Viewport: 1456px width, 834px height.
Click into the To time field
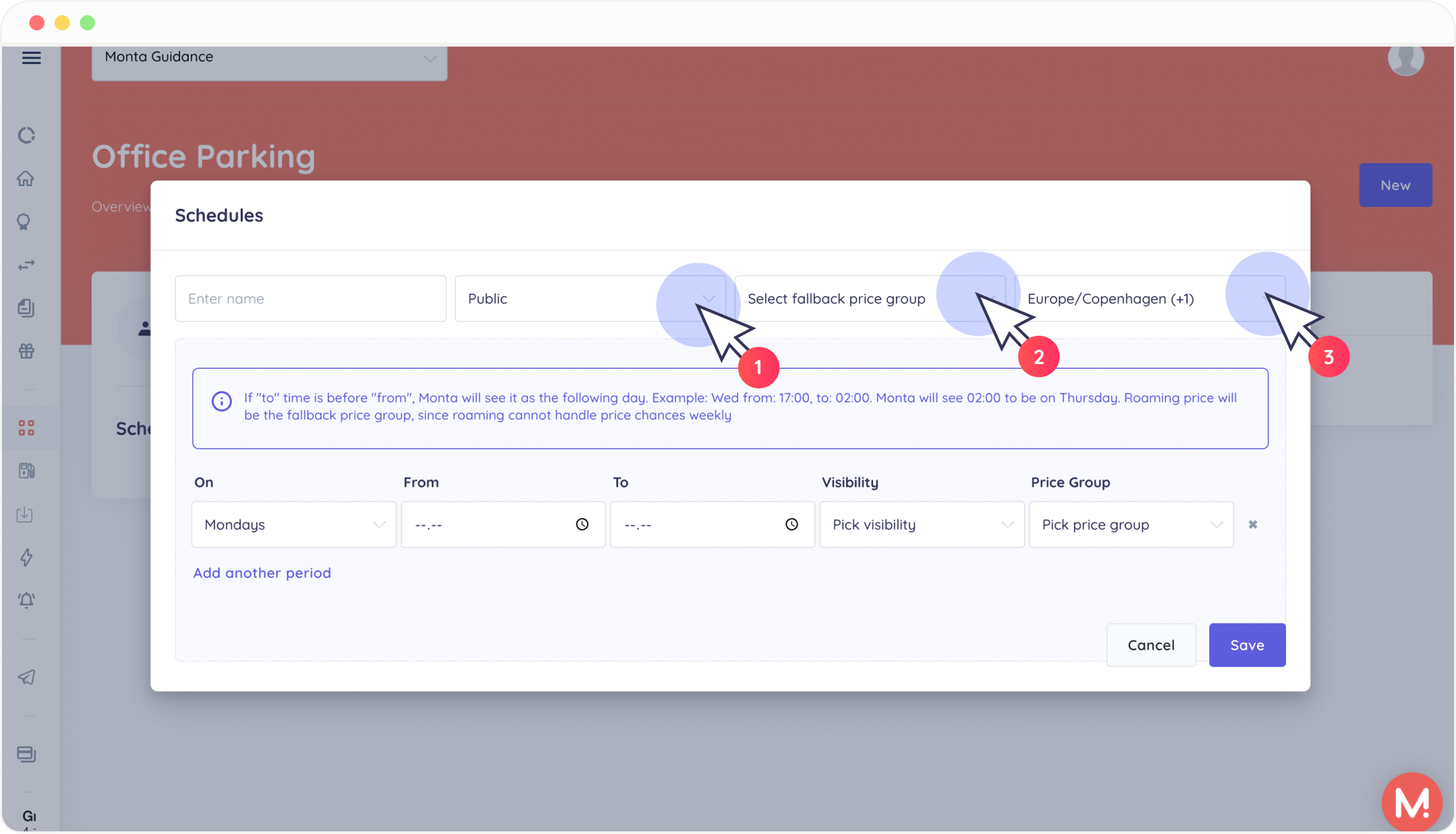coord(712,525)
